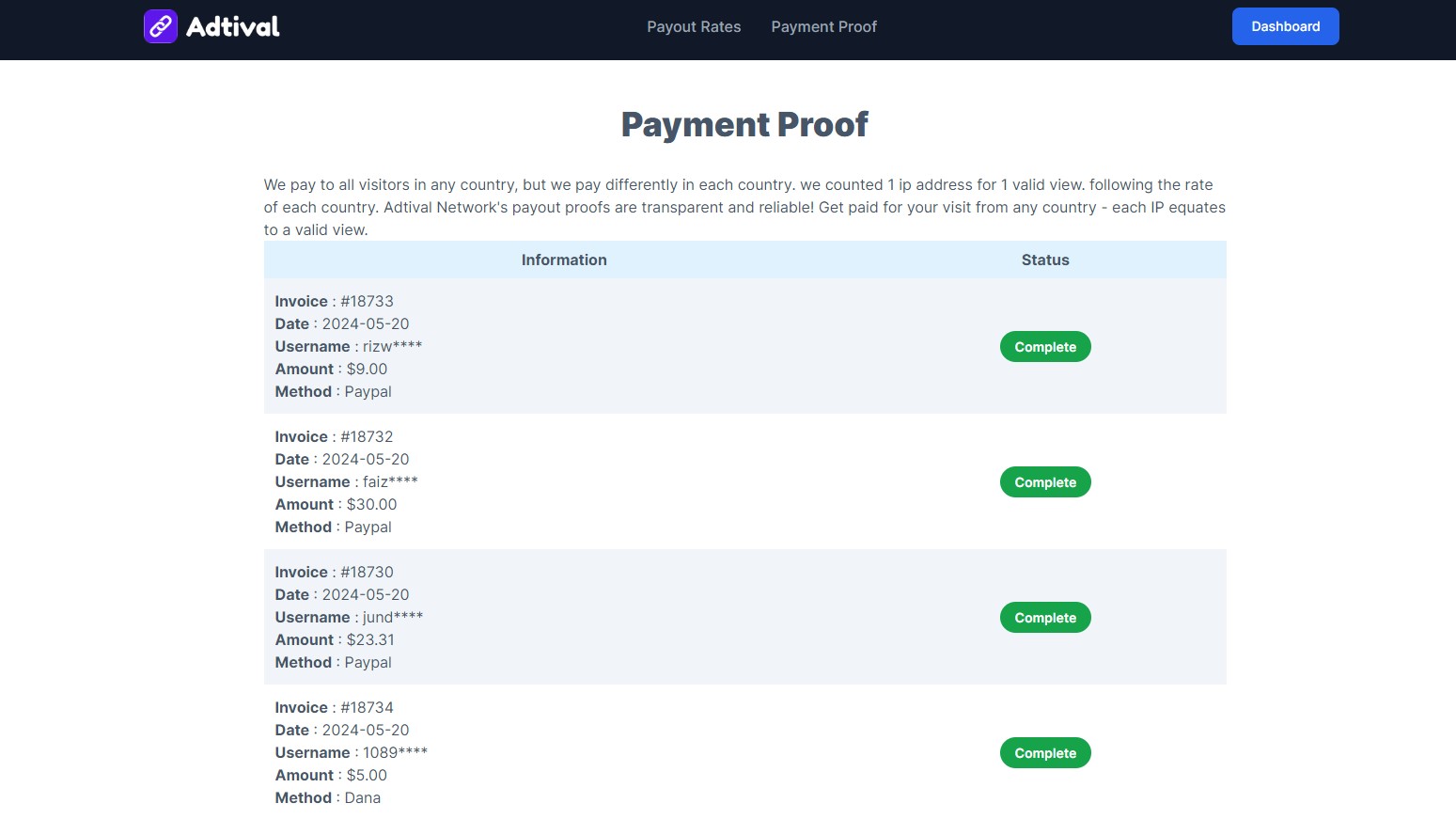The image size is (1456, 819).
Task: Open the Payout Rates page
Action: [694, 26]
